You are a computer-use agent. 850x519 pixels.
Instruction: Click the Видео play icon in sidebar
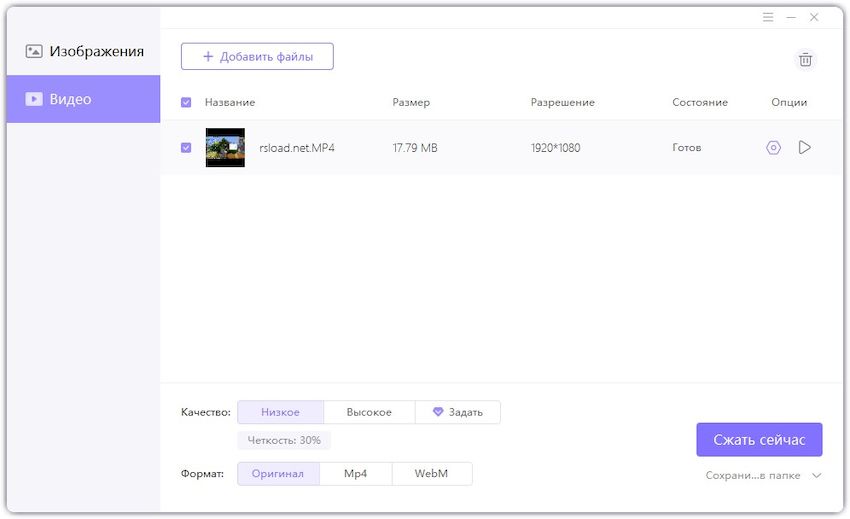34,99
